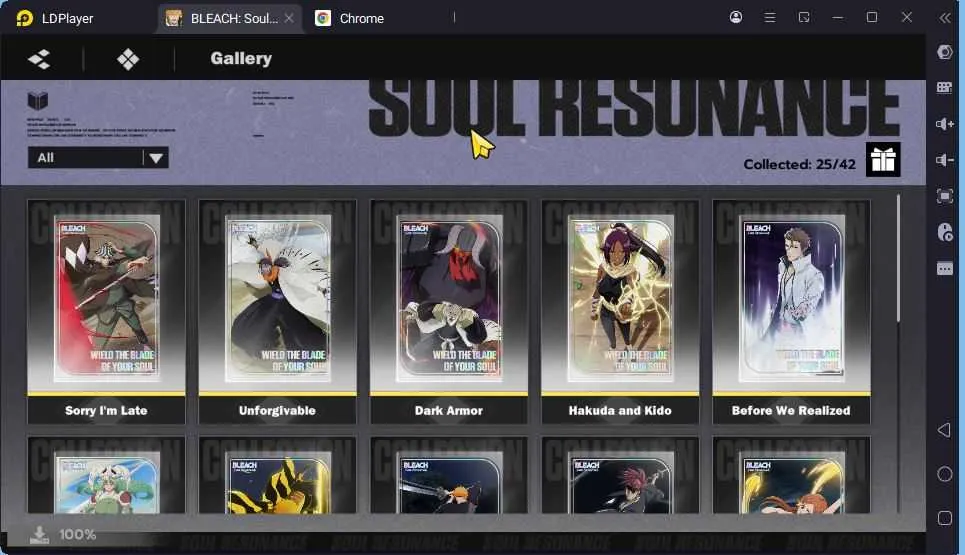Take a screenshot with the sidebar capture icon
This screenshot has width=965, height=555.
pyautogui.click(x=945, y=196)
